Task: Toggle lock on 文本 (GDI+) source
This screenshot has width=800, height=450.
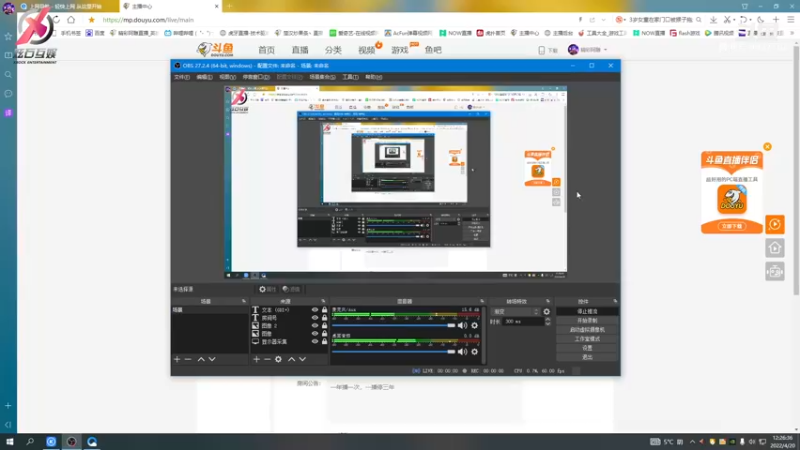Action: [324, 310]
